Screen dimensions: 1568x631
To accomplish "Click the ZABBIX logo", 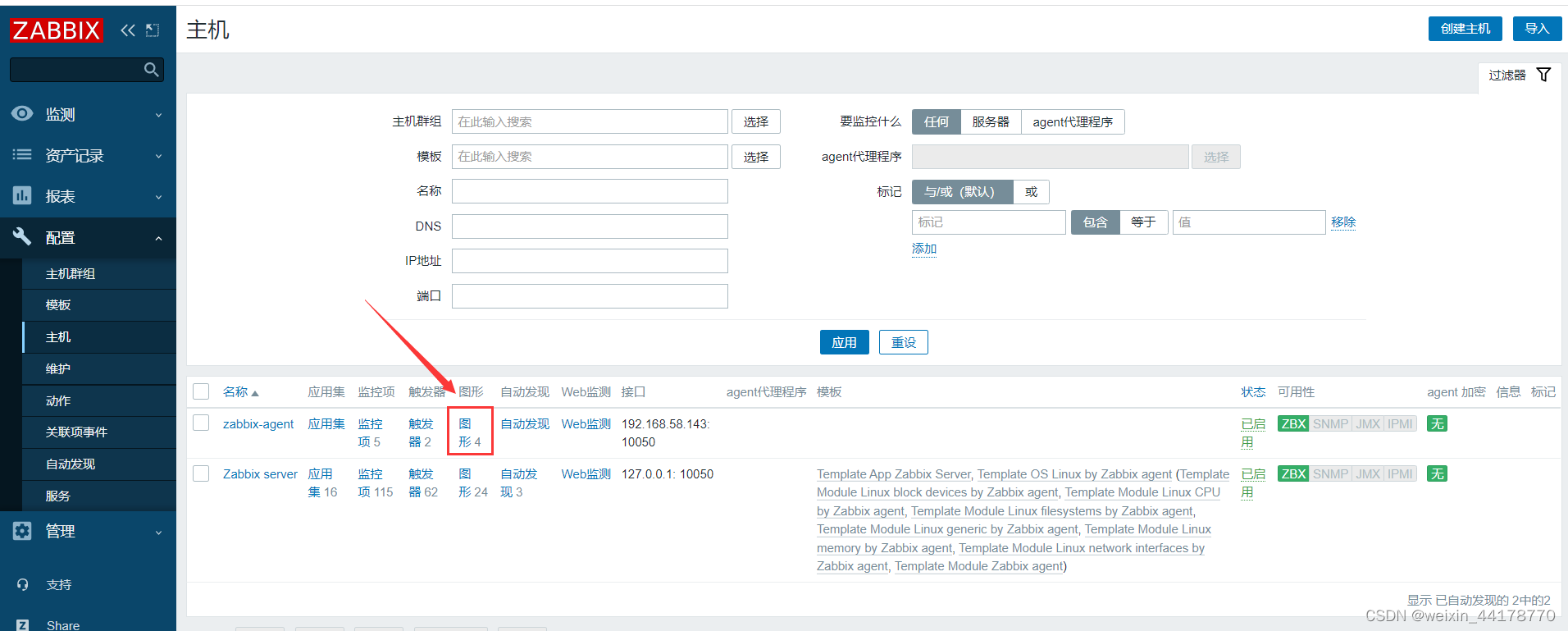I will pos(56,30).
